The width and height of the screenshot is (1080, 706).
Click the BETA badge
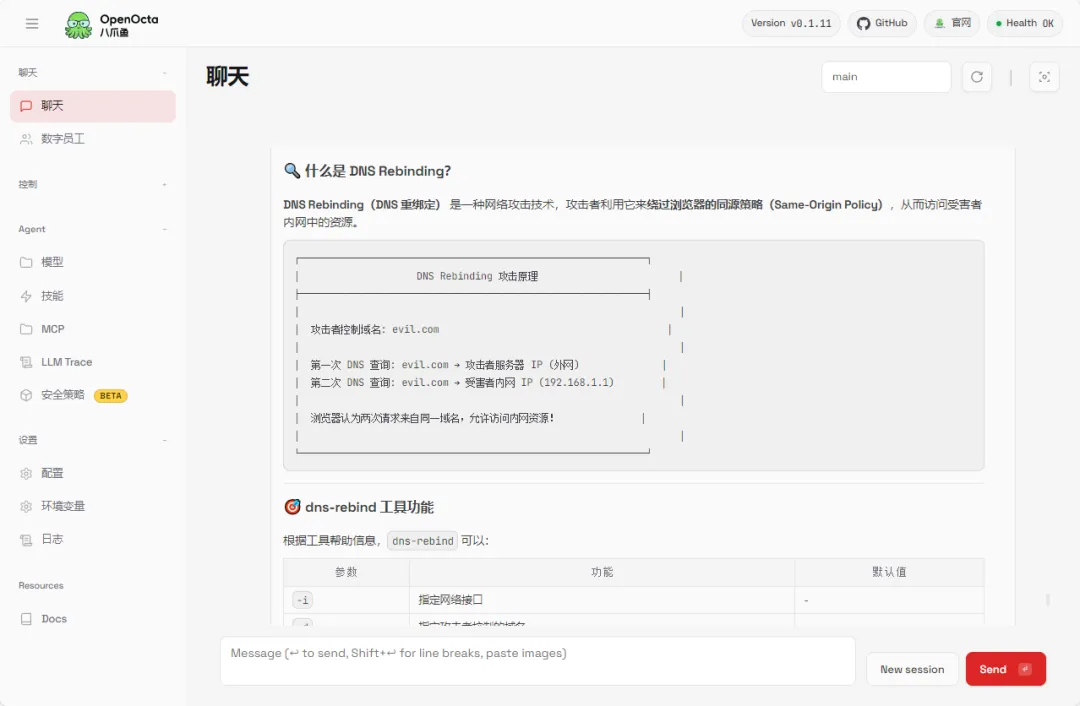(110, 396)
